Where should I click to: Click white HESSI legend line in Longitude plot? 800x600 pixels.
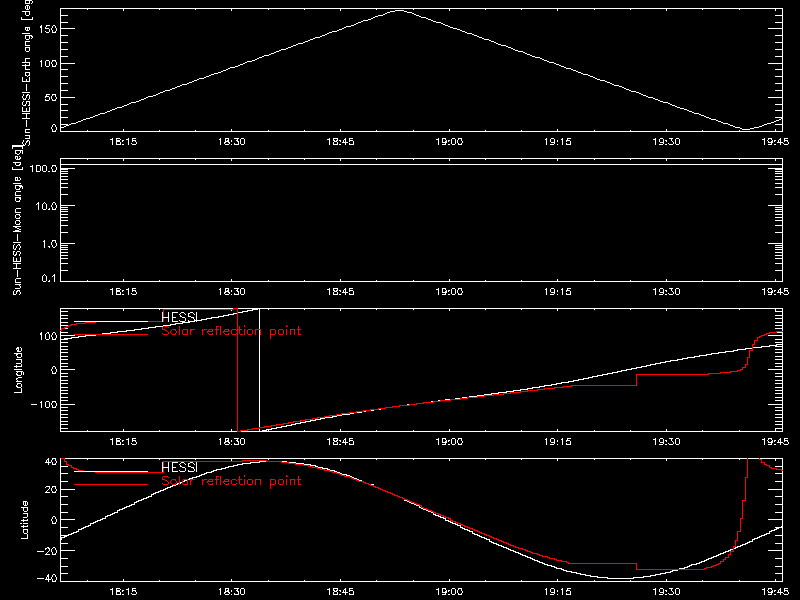111,321
